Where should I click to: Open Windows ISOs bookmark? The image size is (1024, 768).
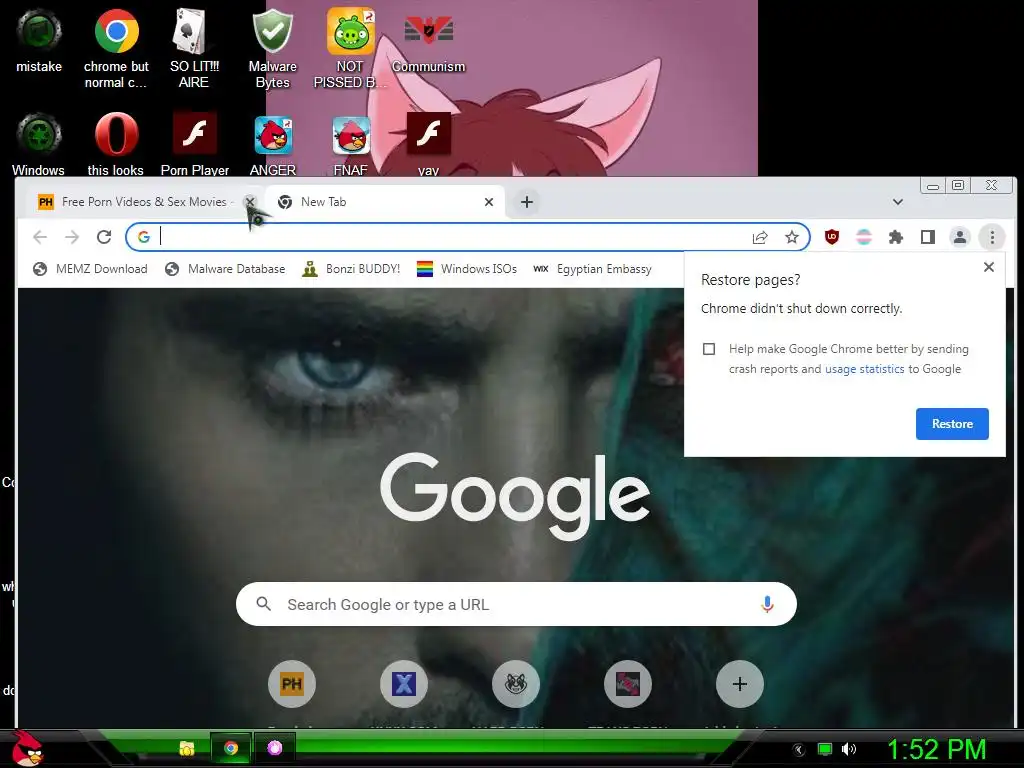(467, 269)
